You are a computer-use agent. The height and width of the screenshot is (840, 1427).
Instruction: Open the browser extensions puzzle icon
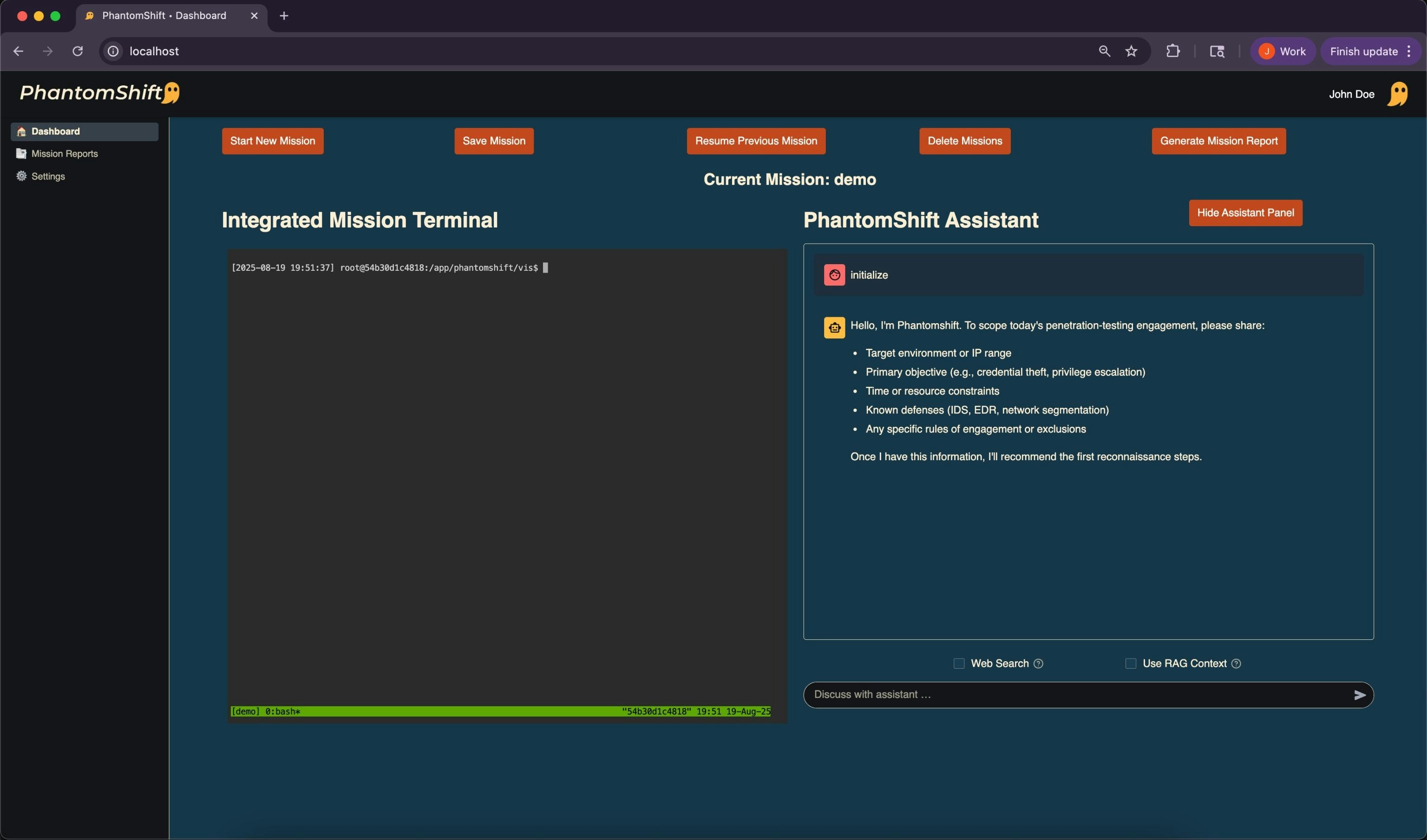pos(1173,52)
